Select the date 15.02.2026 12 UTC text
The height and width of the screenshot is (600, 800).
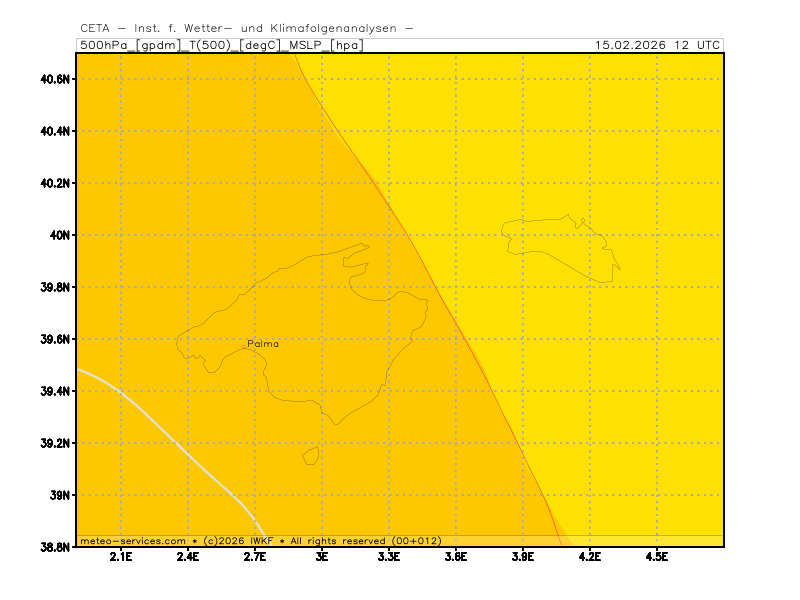656,45
